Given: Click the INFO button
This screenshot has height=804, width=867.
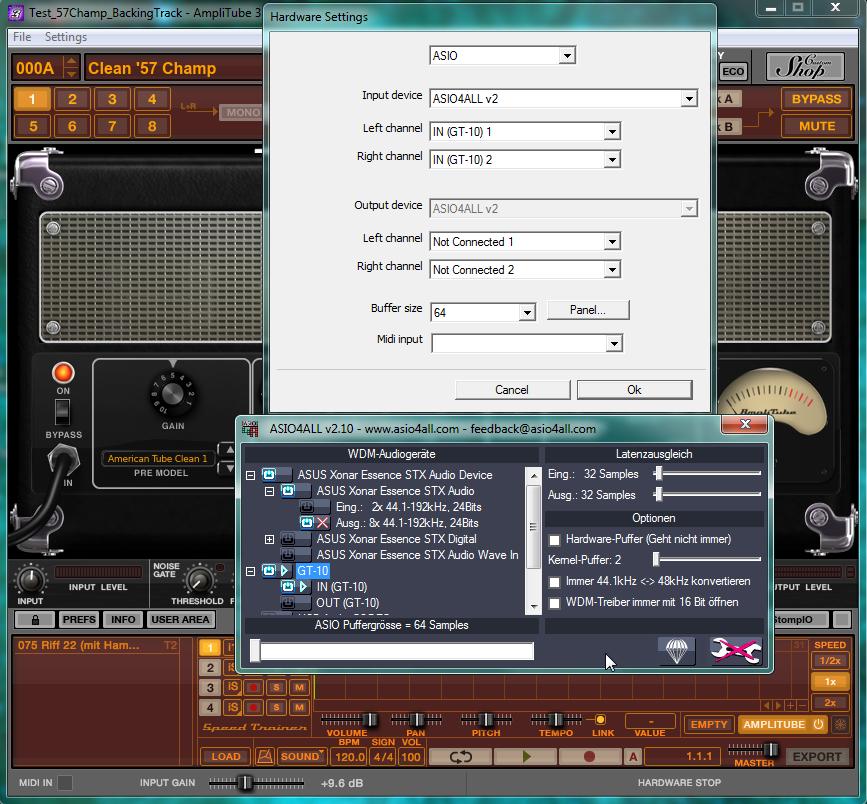Looking at the screenshot, I should tap(123, 619).
